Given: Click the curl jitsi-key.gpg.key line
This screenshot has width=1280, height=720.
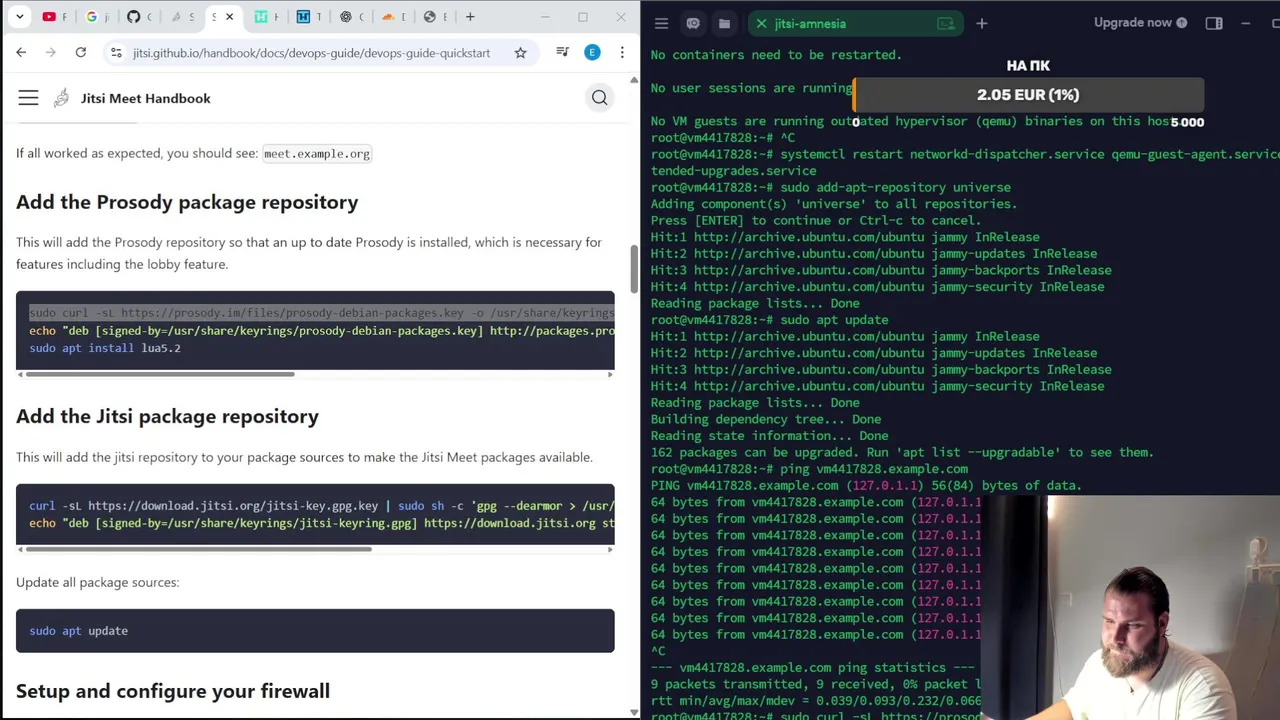Looking at the screenshot, I should pos(322,506).
